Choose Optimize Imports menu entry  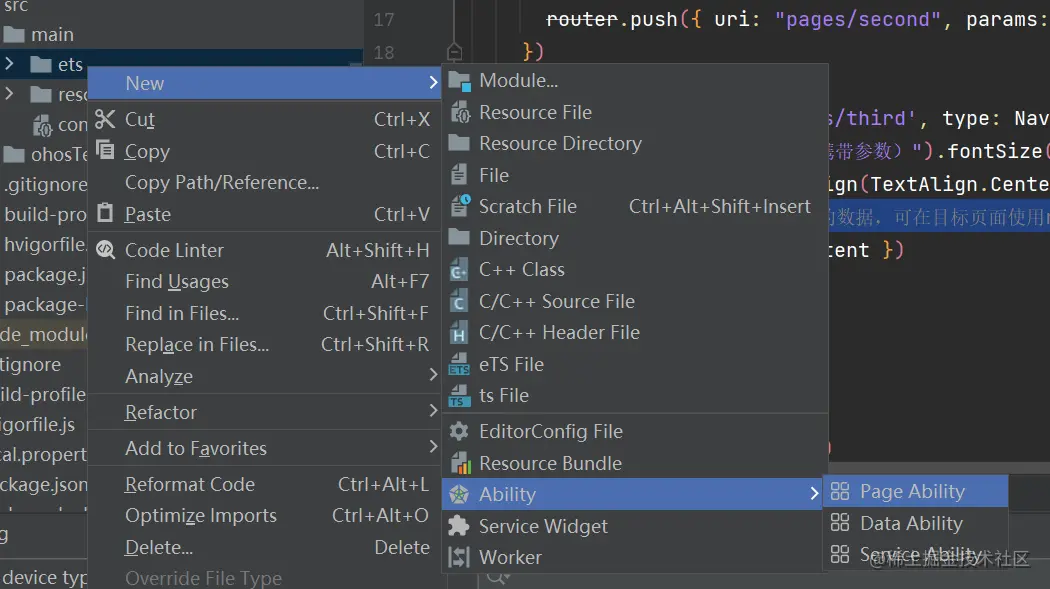(265, 515)
